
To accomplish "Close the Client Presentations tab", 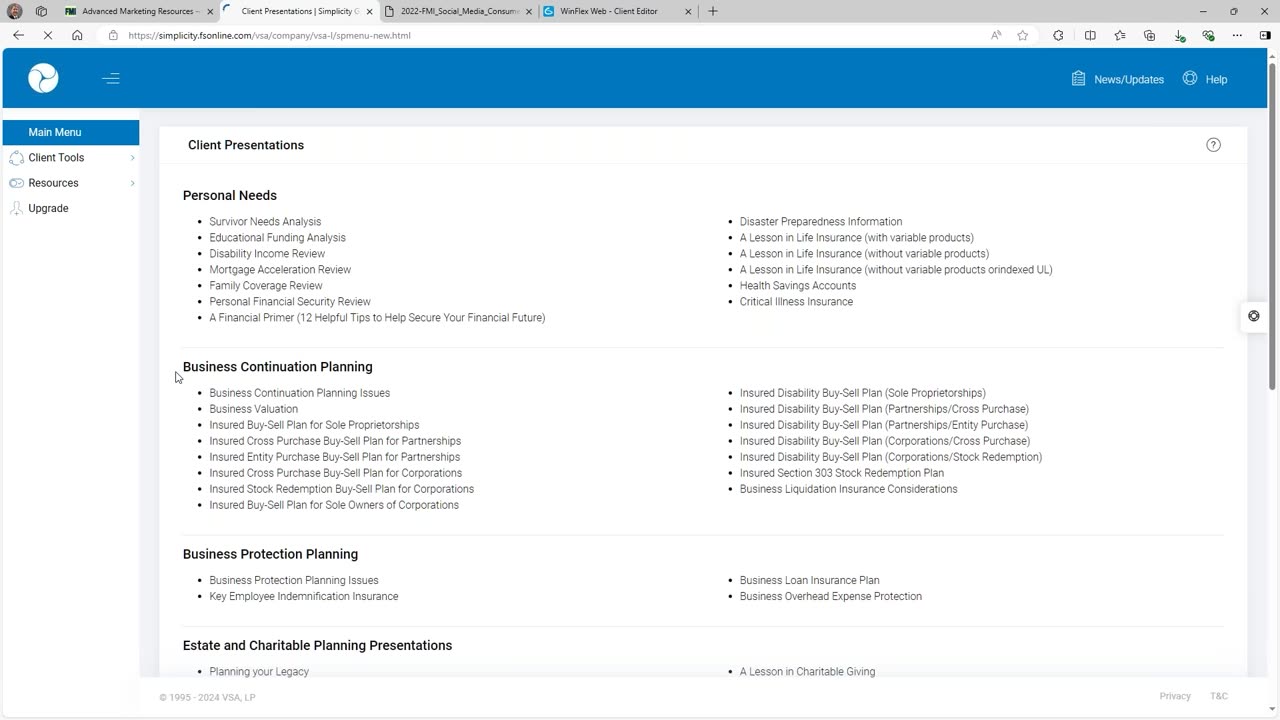I will click(x=369, y=12).
